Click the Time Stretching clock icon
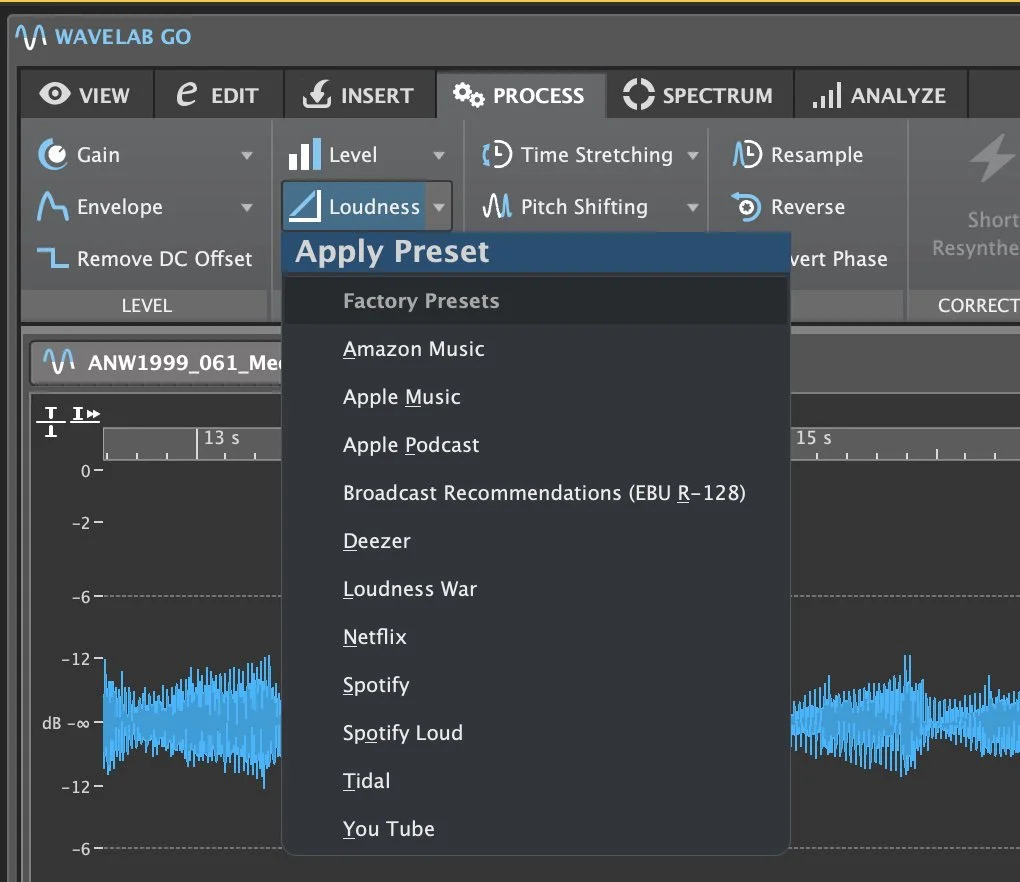Viewport: 1020px width, 882px height. (x=497, y=155)
